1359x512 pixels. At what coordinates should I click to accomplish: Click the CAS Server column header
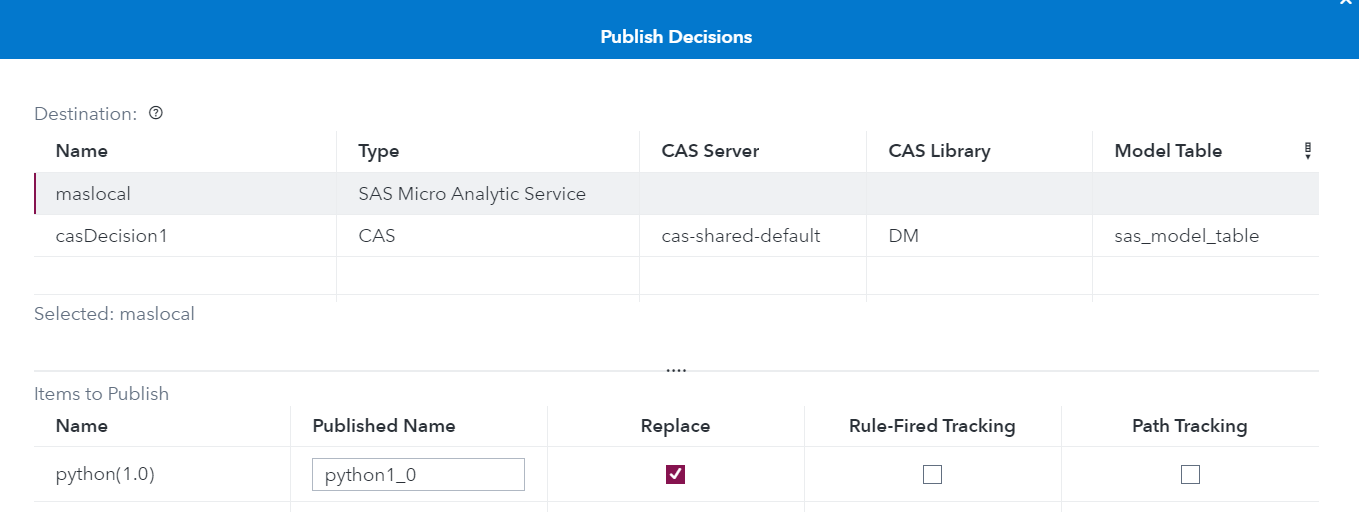[710, 151]
